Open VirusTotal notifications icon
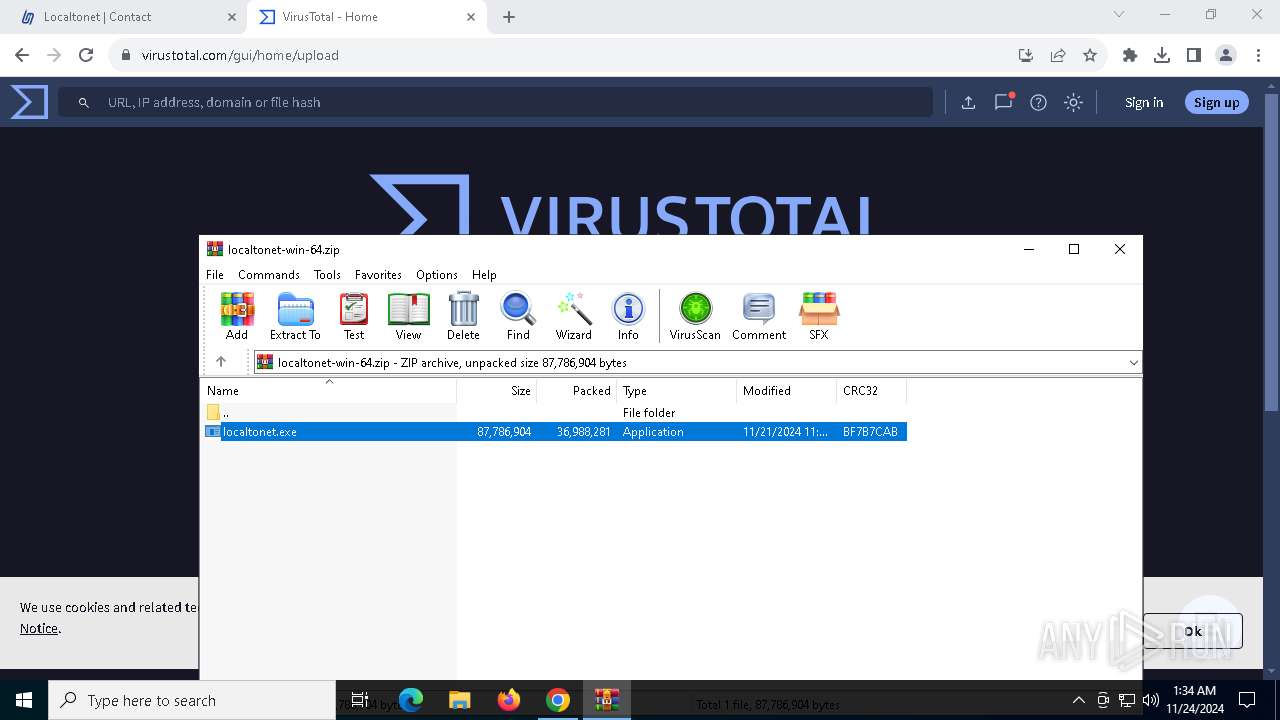The height and width of the screenshot is (720, 1280). (1003, 102)
